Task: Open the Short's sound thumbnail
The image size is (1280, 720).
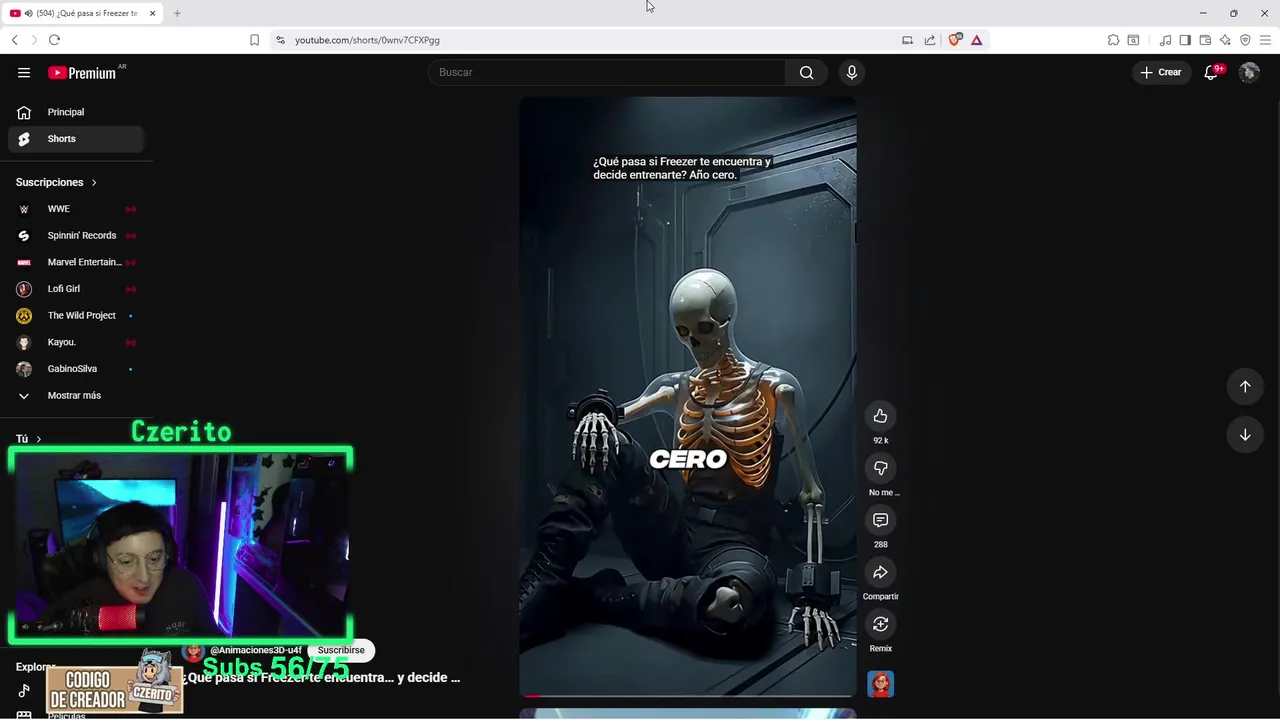Action: 880,684
